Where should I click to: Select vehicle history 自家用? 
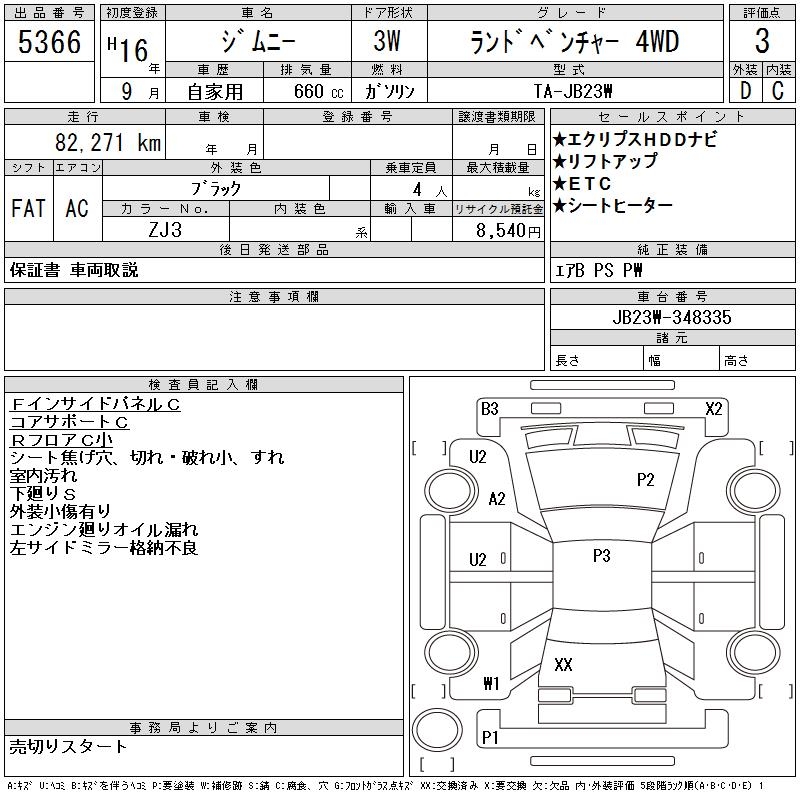pos(215,92)
